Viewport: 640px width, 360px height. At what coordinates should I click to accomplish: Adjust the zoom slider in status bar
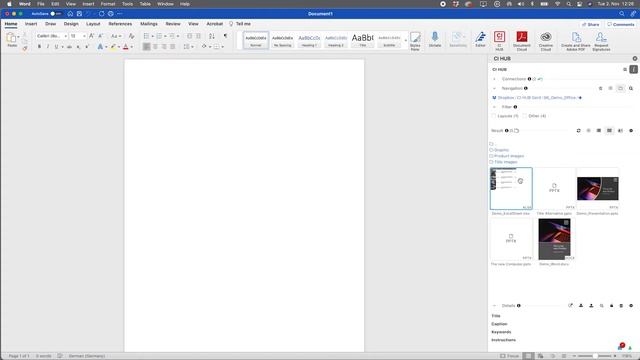pyautogui.click(x=595, y=356)
